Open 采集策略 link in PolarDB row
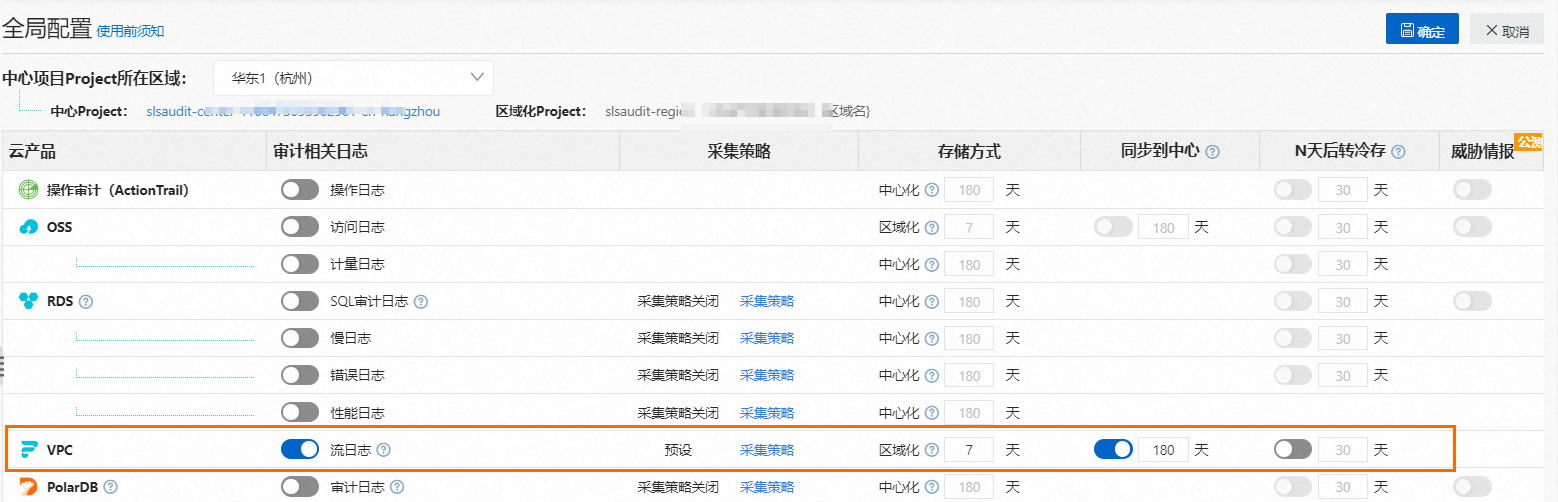 767,487
